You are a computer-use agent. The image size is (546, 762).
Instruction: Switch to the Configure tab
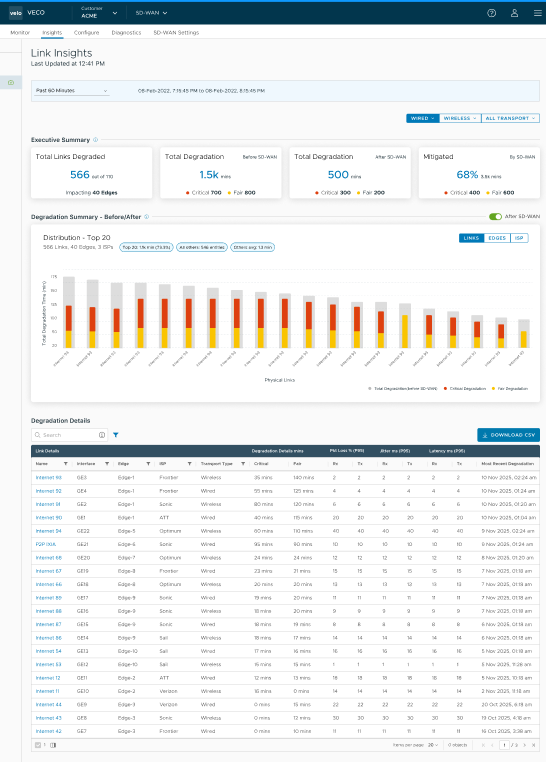tap(86, 33)
